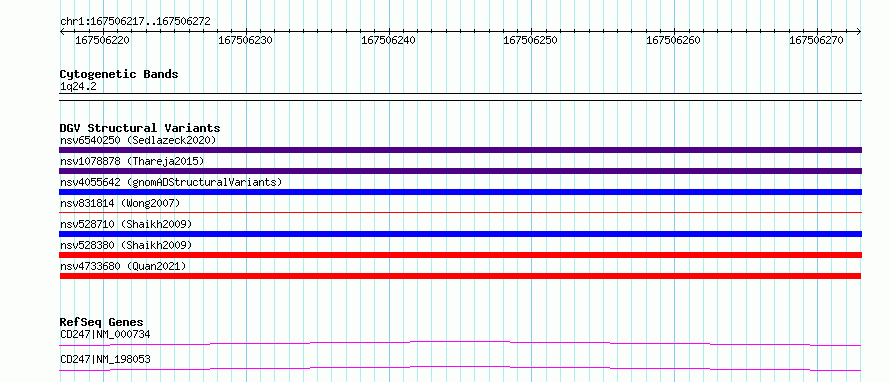Click the red bar under nsv528380

pyautogui.click(x=460, y=255)
